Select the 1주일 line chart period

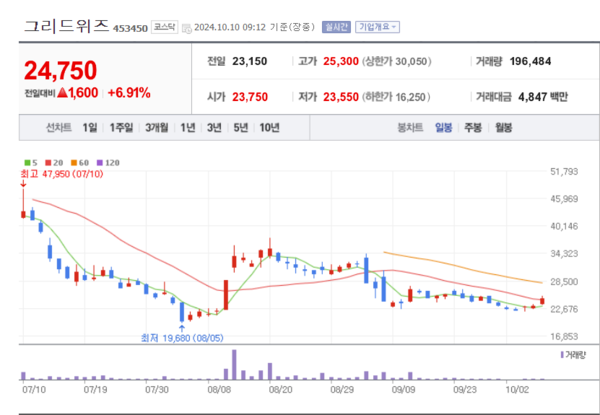(121, 128)
